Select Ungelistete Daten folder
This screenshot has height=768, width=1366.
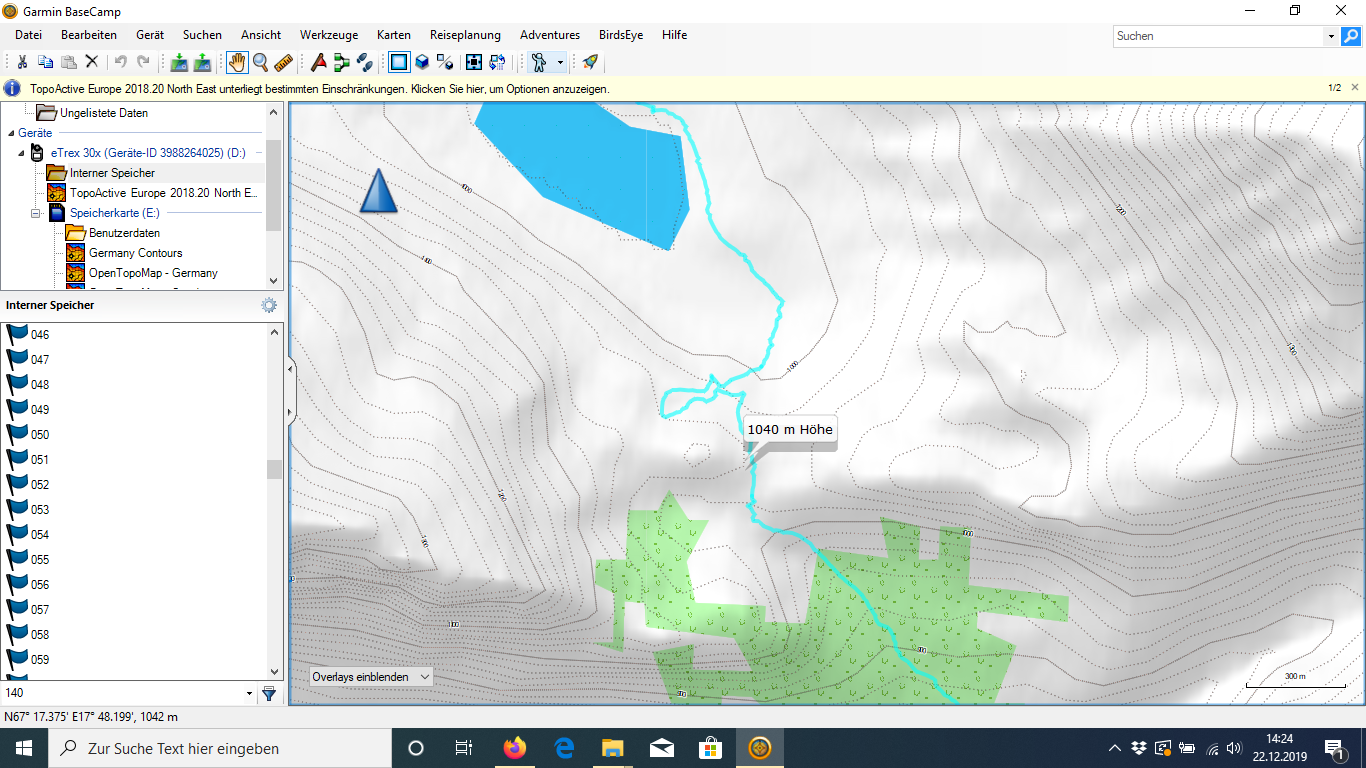click(x=104, y=113)
